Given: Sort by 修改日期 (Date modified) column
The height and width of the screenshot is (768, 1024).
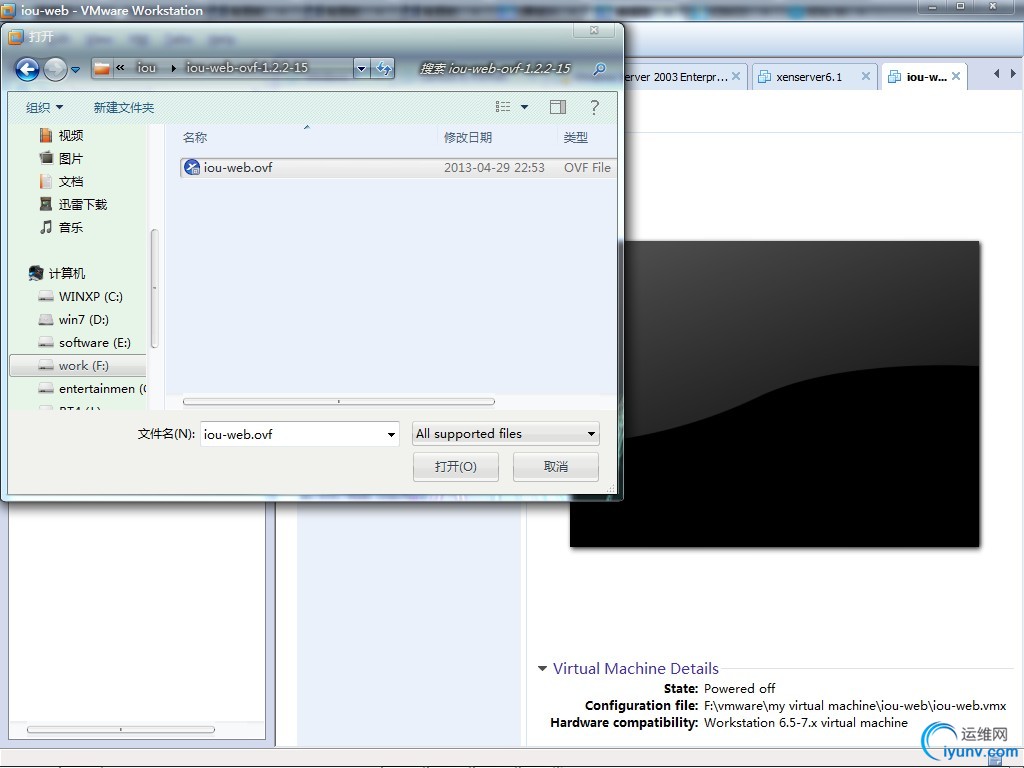Looking at the screenshot, I should tap(468, 137).
